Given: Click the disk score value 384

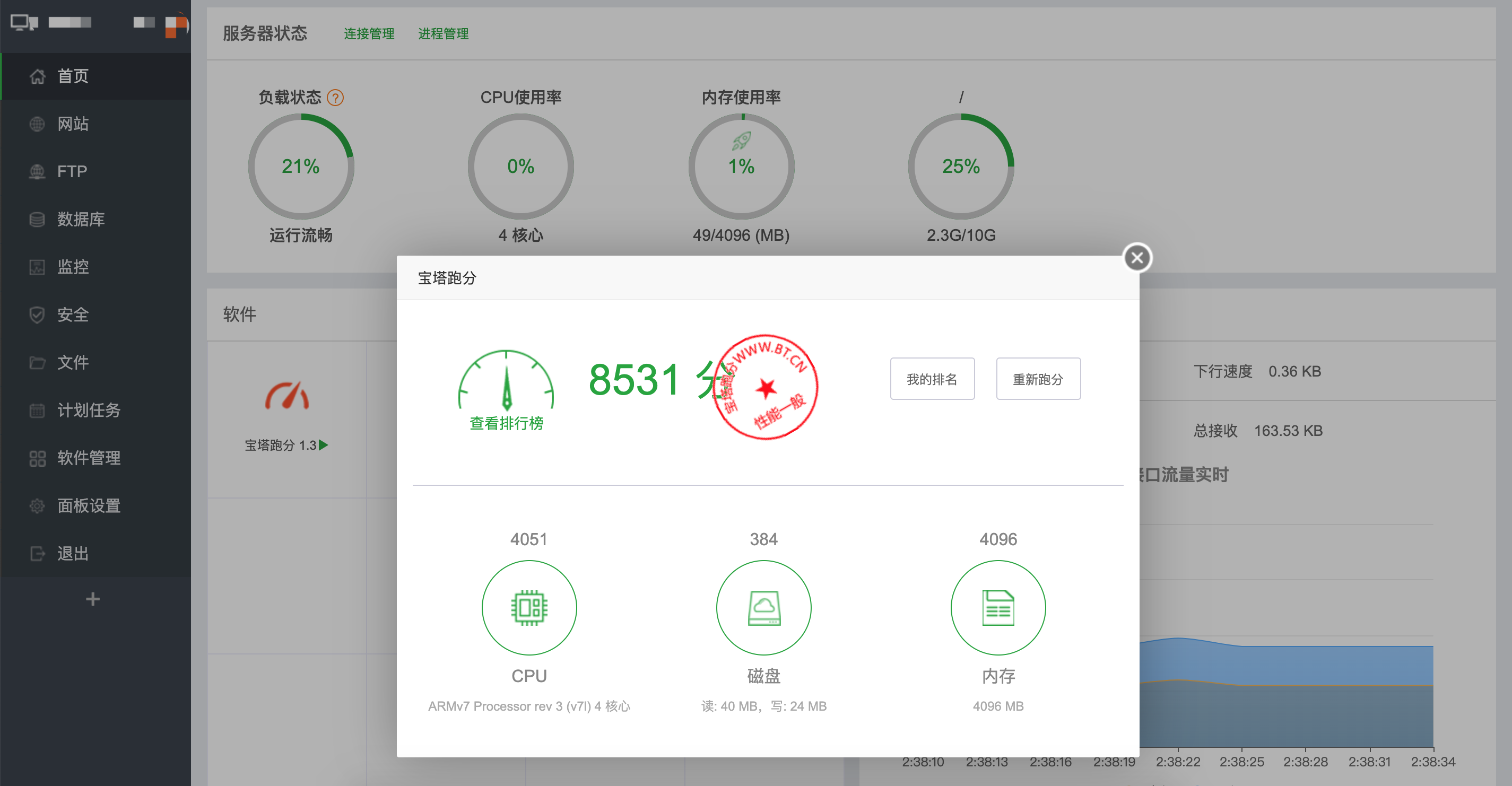Looking at the screenshot, I should point(763,539).
